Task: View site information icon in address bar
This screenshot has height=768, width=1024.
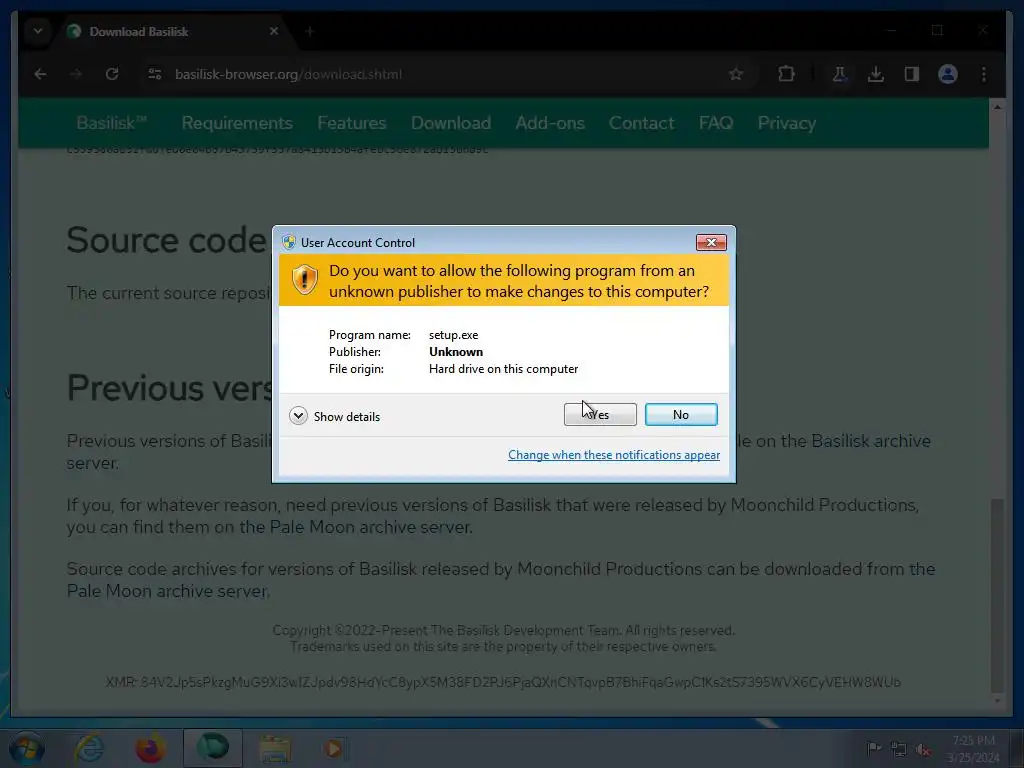Action: click(x=155, y=74)
